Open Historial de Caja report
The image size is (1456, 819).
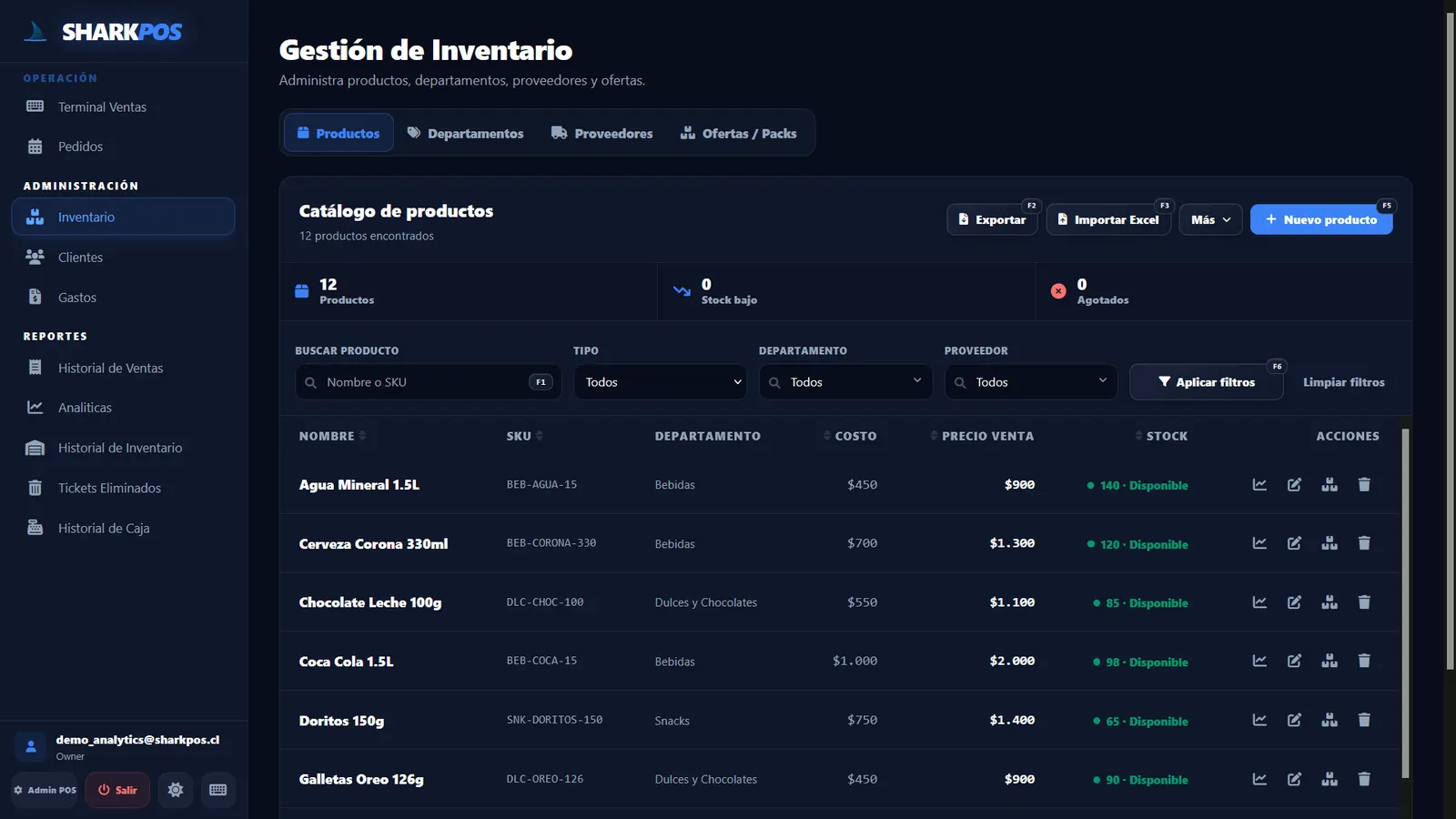coord(123,528)
